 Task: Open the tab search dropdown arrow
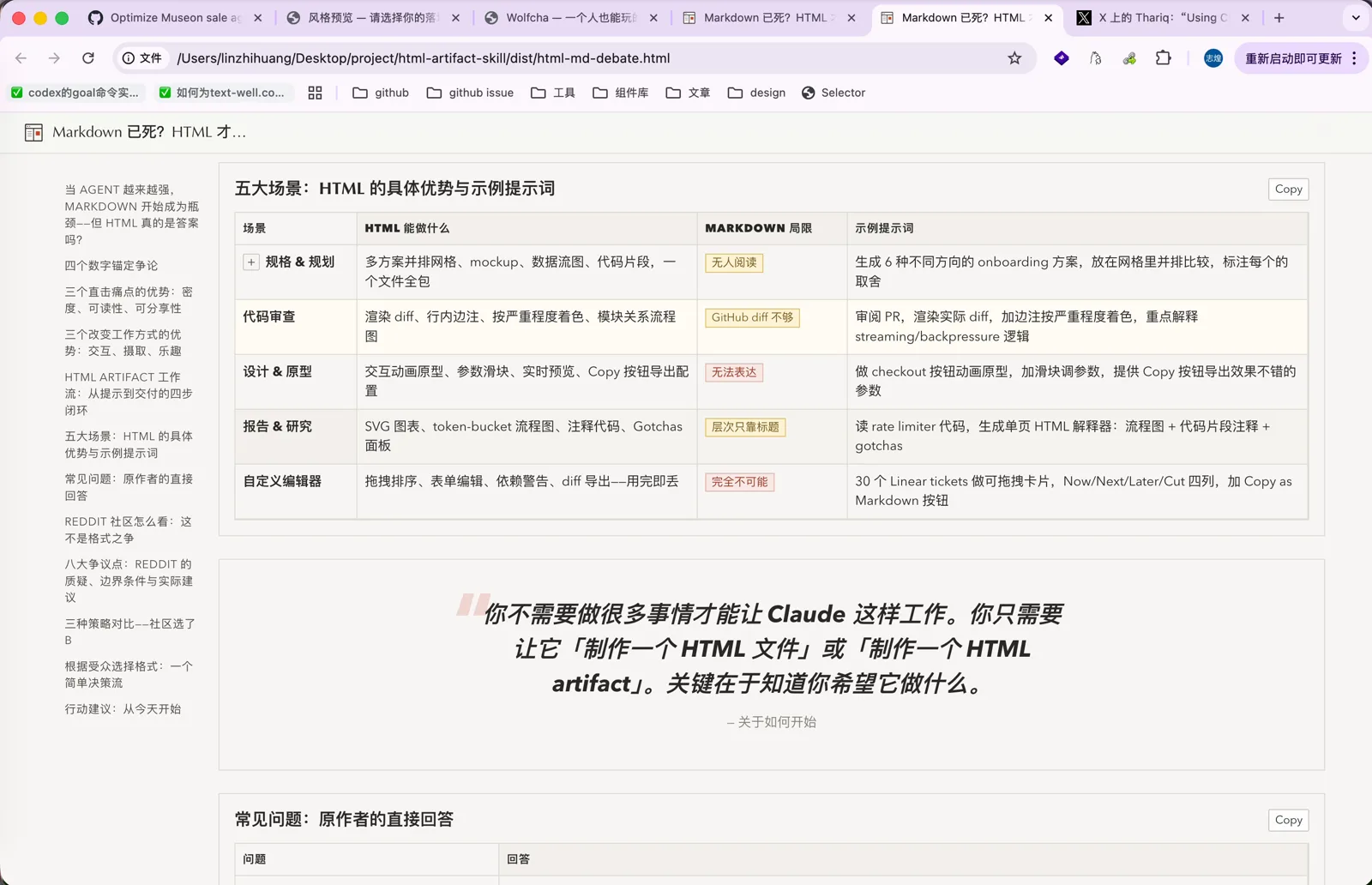coord(1356,17)
